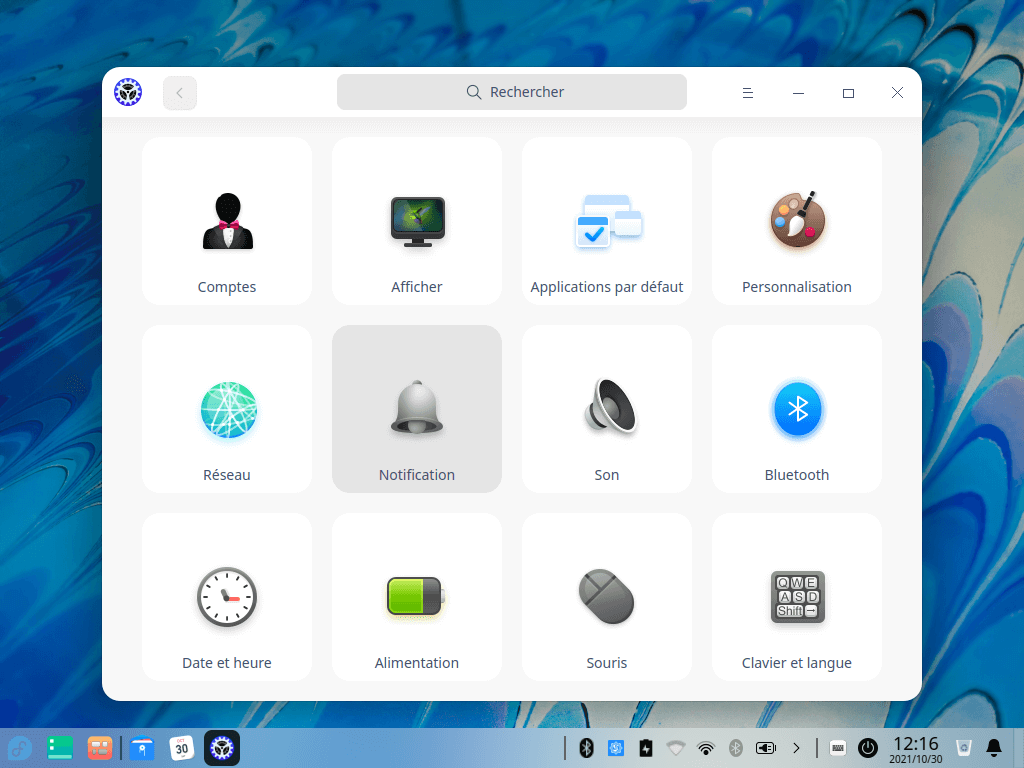Image resolution: width=1024 pixels, height=768 pixels.
Task: Close the Control Center window
Action: [x=897, y=93]
